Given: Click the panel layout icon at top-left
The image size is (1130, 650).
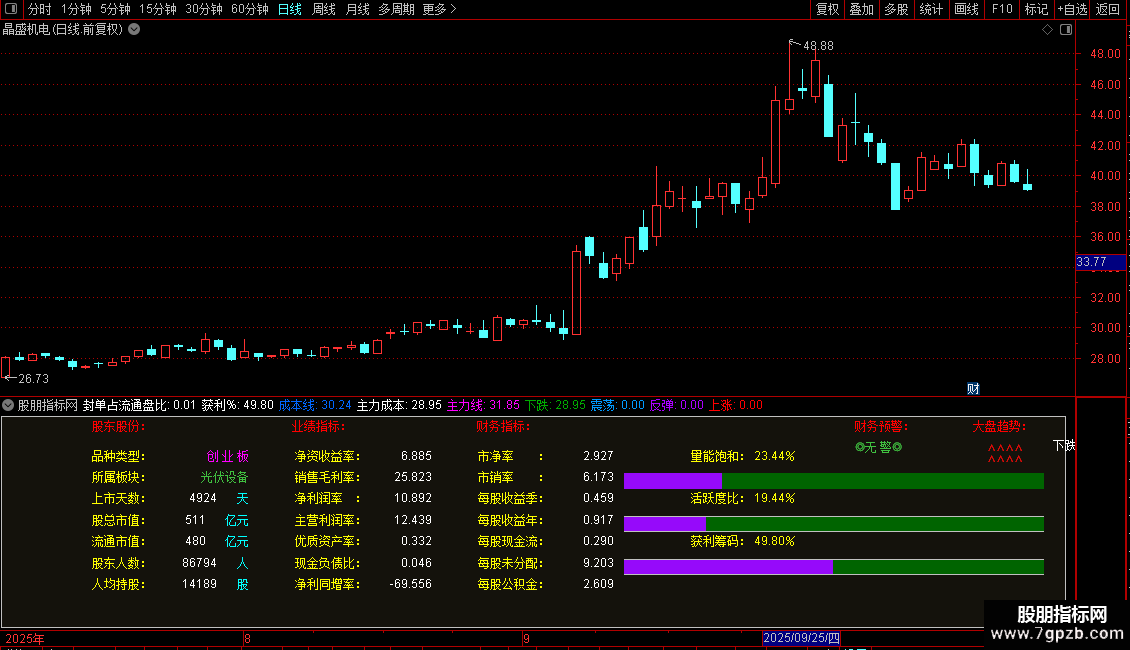Looking at the screenshot, I should tap(11, 9).
